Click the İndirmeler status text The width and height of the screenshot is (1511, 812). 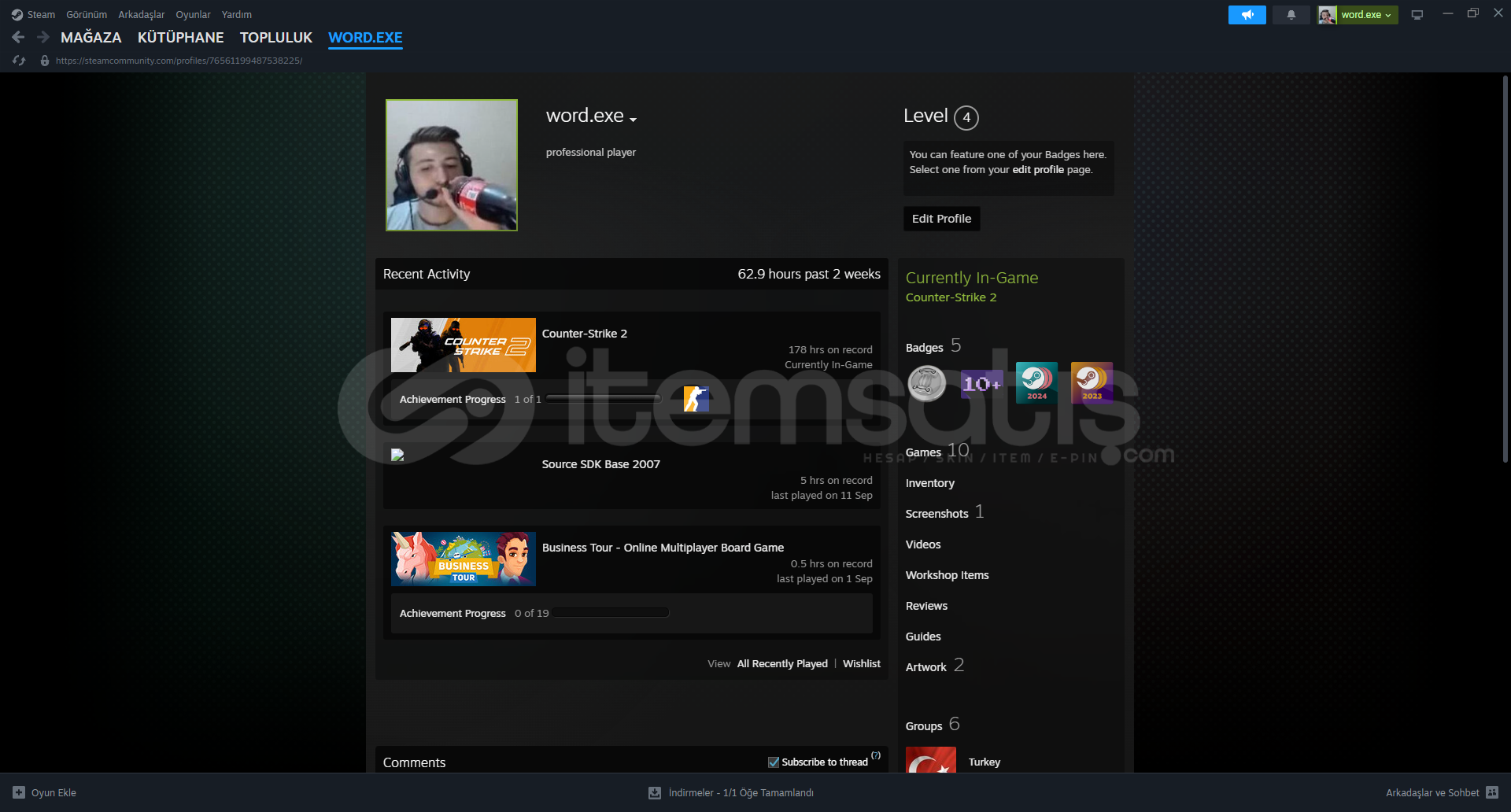pos(741,792)
